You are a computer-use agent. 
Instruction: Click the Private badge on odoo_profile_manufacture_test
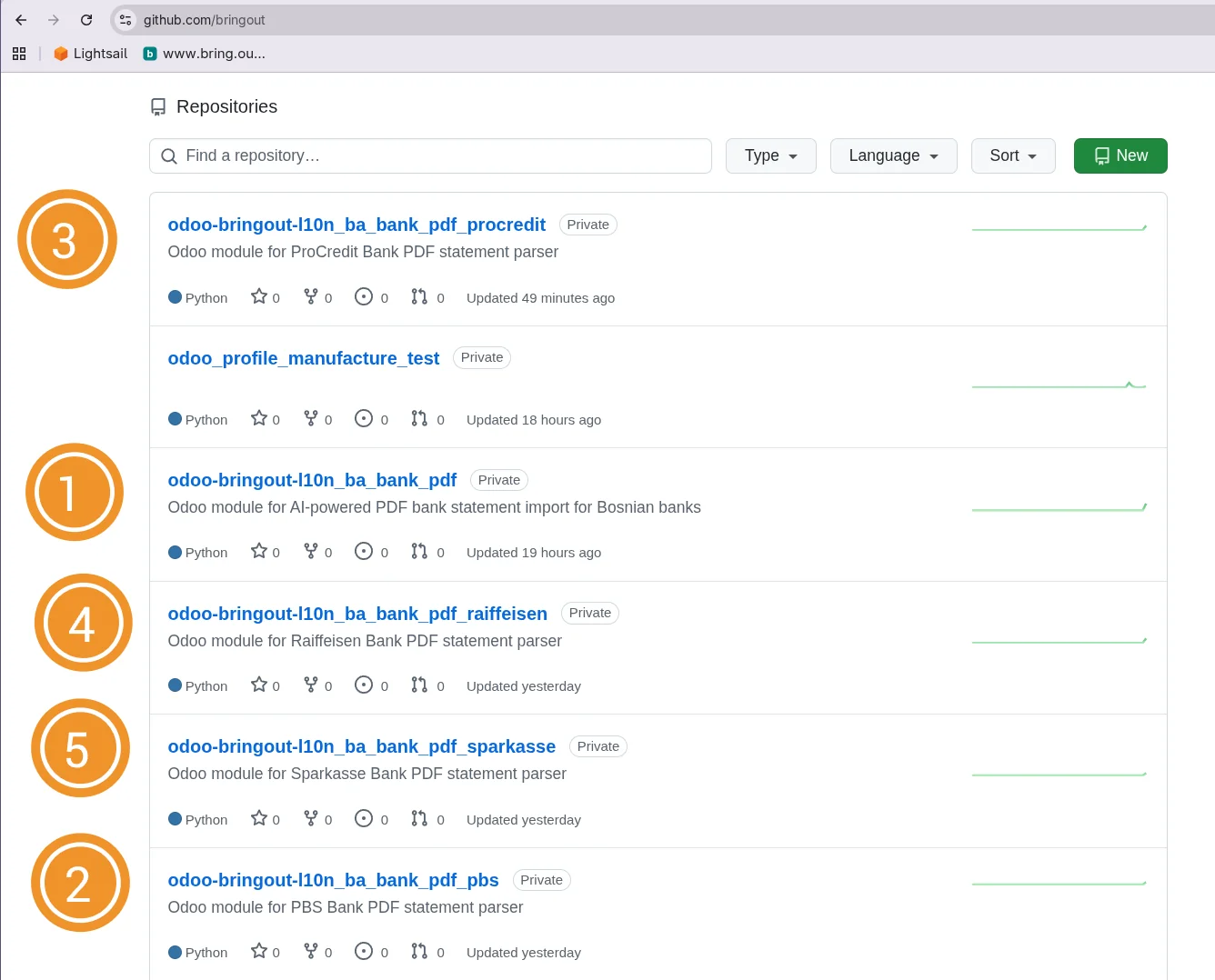point(481,357)
